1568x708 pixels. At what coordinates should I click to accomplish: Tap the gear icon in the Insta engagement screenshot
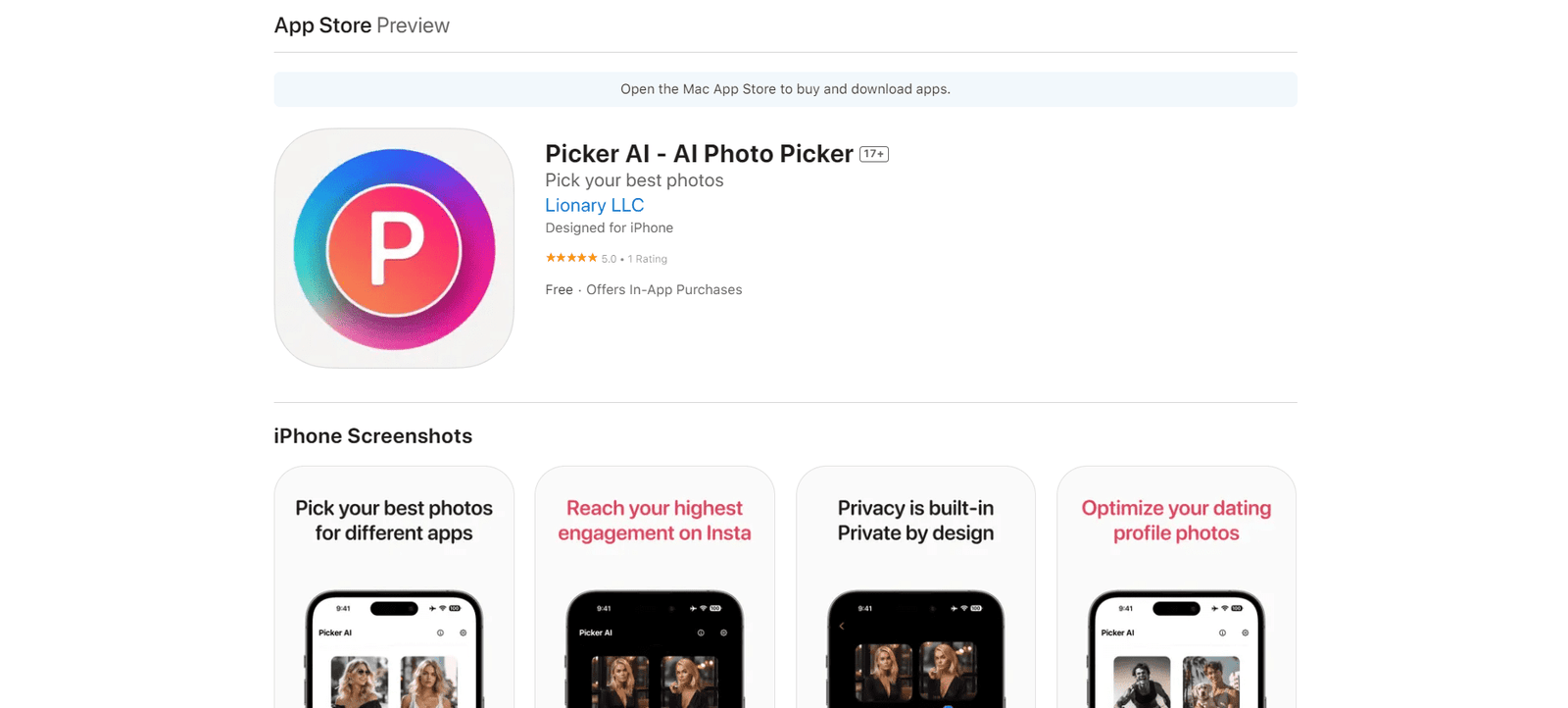point(724,632)
